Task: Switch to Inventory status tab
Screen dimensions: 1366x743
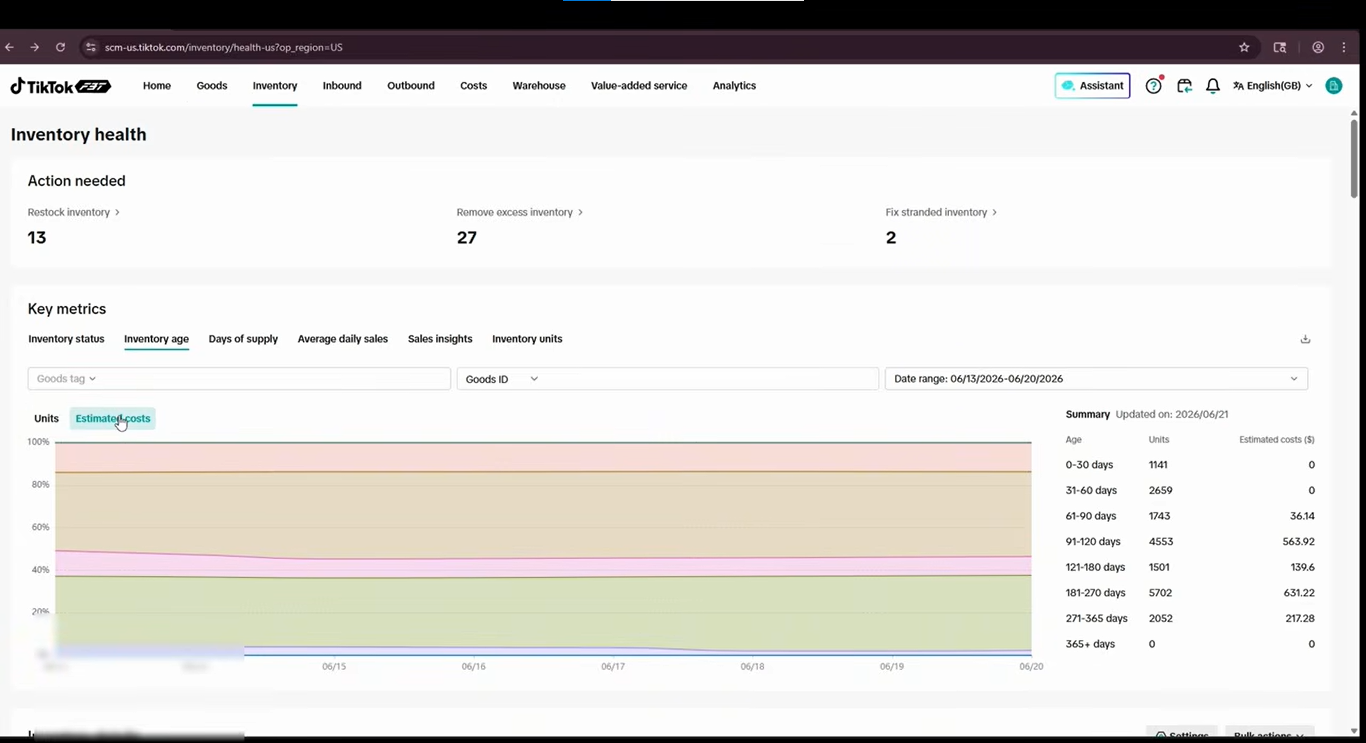Action: pos(66,339)
